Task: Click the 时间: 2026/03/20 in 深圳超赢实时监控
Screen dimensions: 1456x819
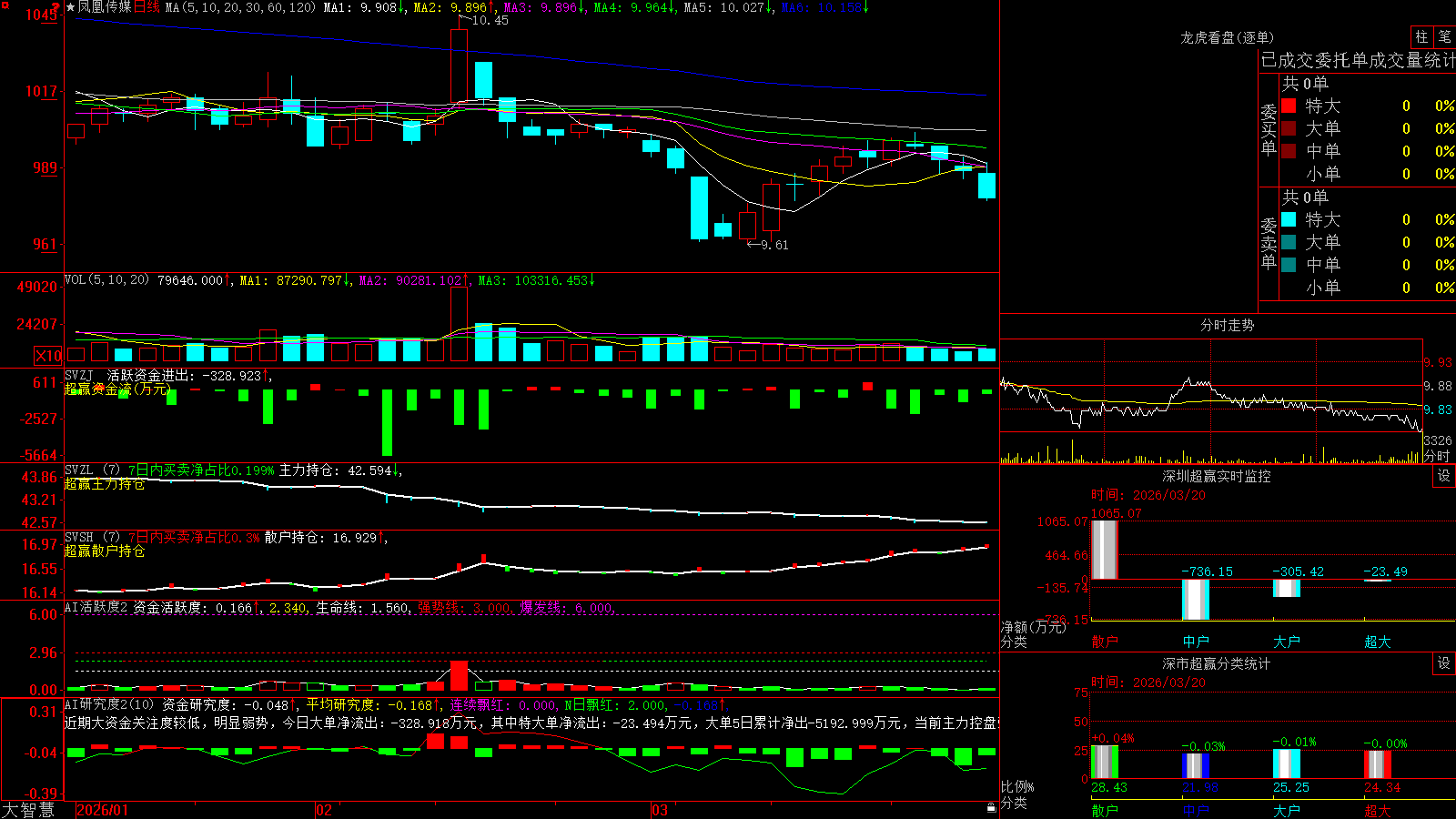Action: pyautogui.click(x=1148, y=495)
